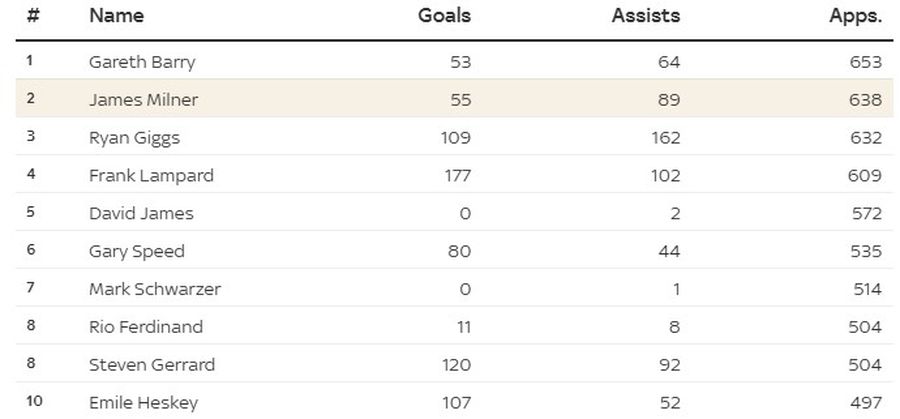Click on Ryan Giggs' name

(x=134, y=138)
